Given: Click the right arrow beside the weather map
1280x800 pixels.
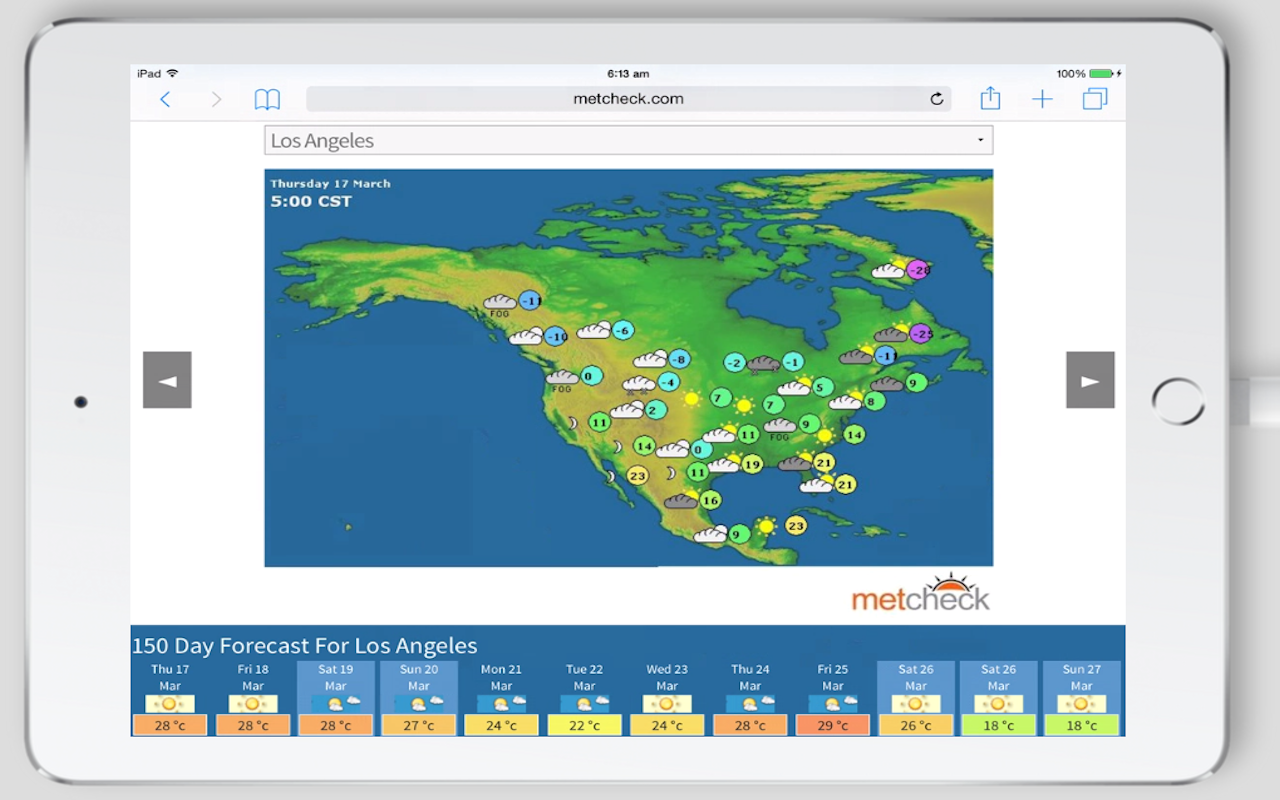Looking at the screenshot, I should coord(1090,380).
